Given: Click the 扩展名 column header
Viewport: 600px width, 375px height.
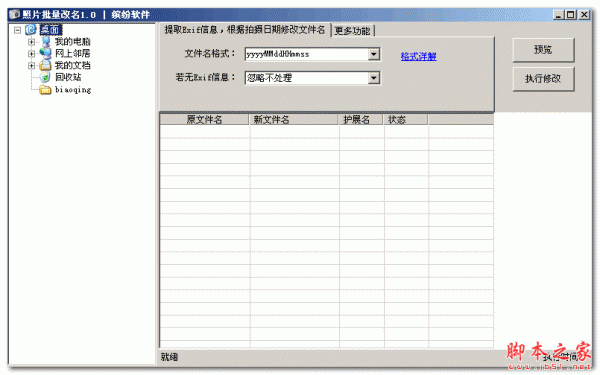Looking at the screenshot, I should pos(360,119).
